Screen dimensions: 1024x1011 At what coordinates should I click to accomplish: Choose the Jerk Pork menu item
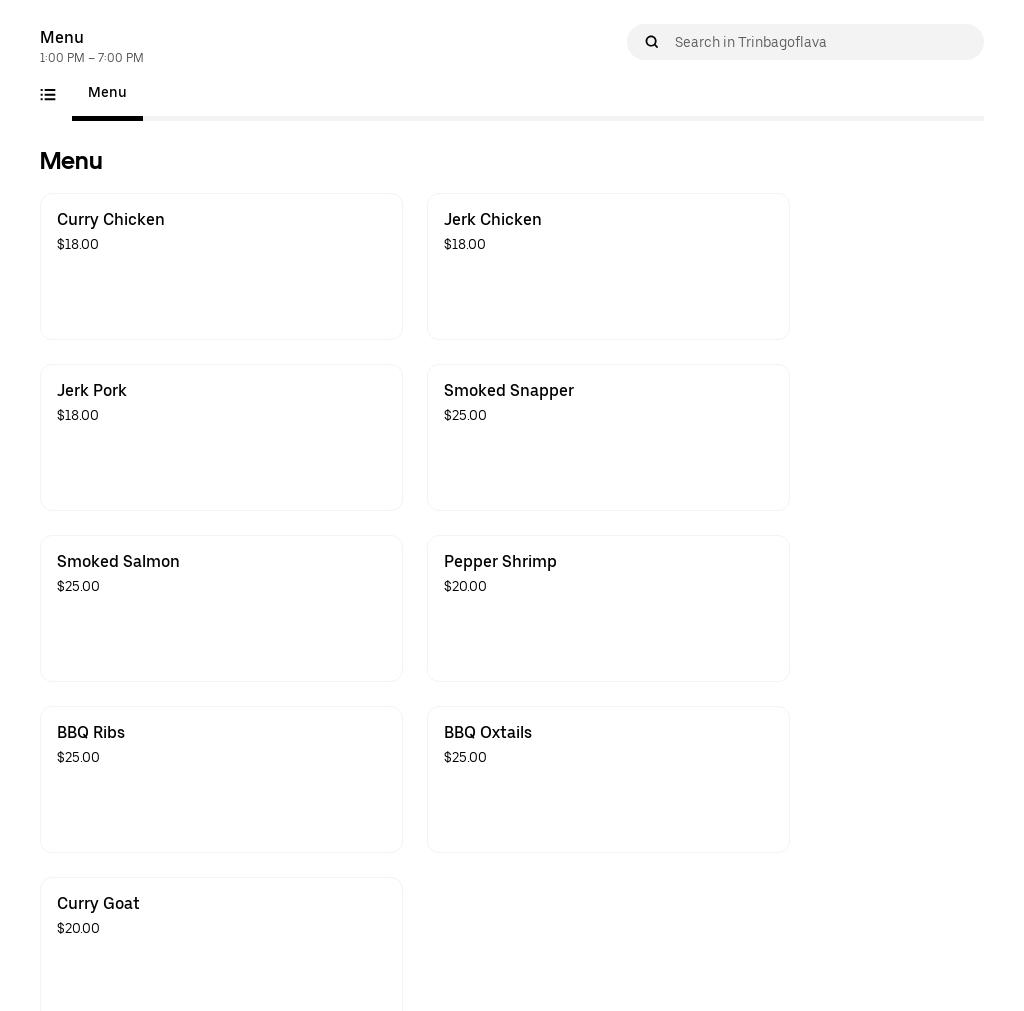coord(221,438)
